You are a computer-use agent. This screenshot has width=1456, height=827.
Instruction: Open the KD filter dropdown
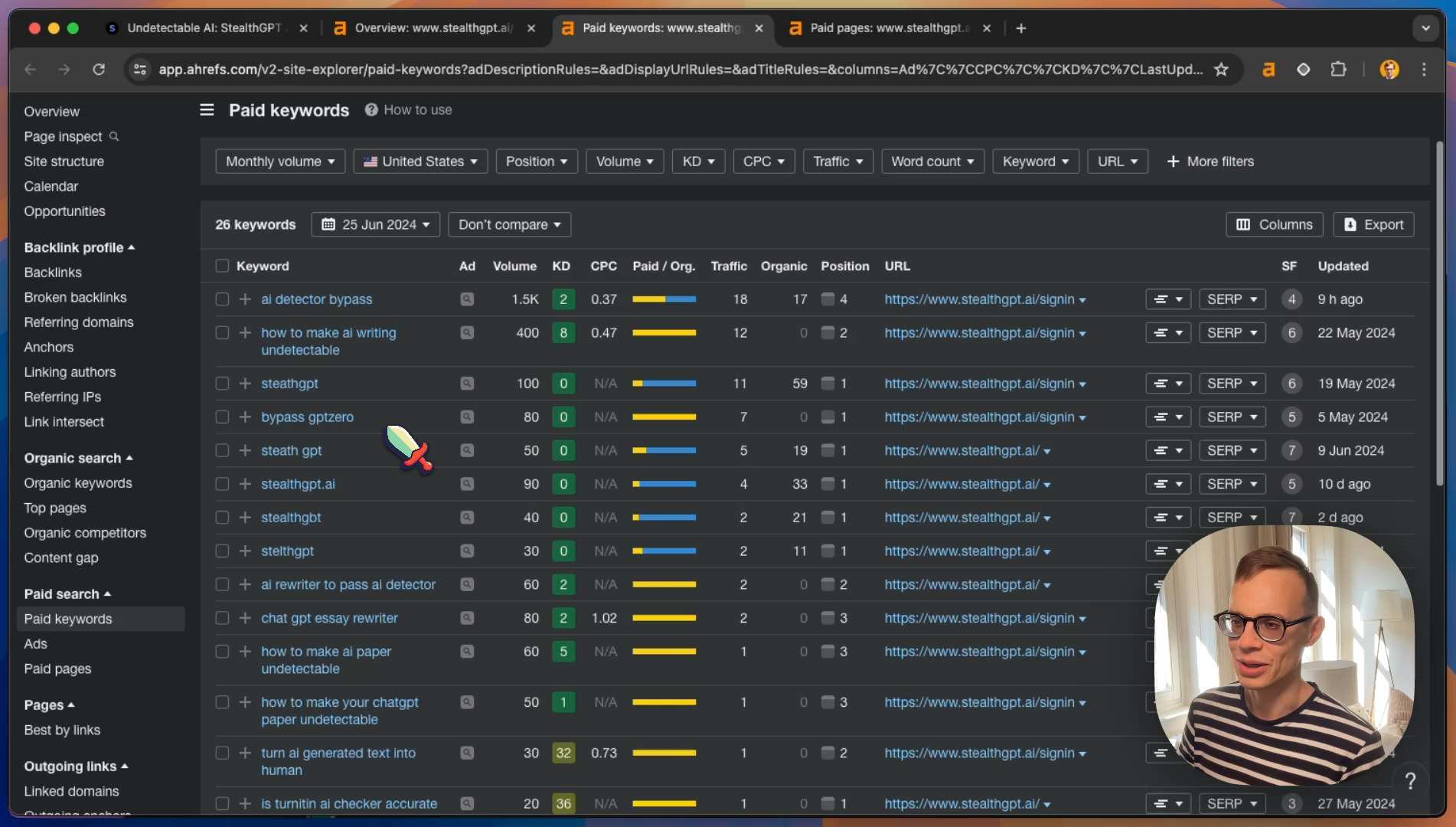[x=698, y=162]
